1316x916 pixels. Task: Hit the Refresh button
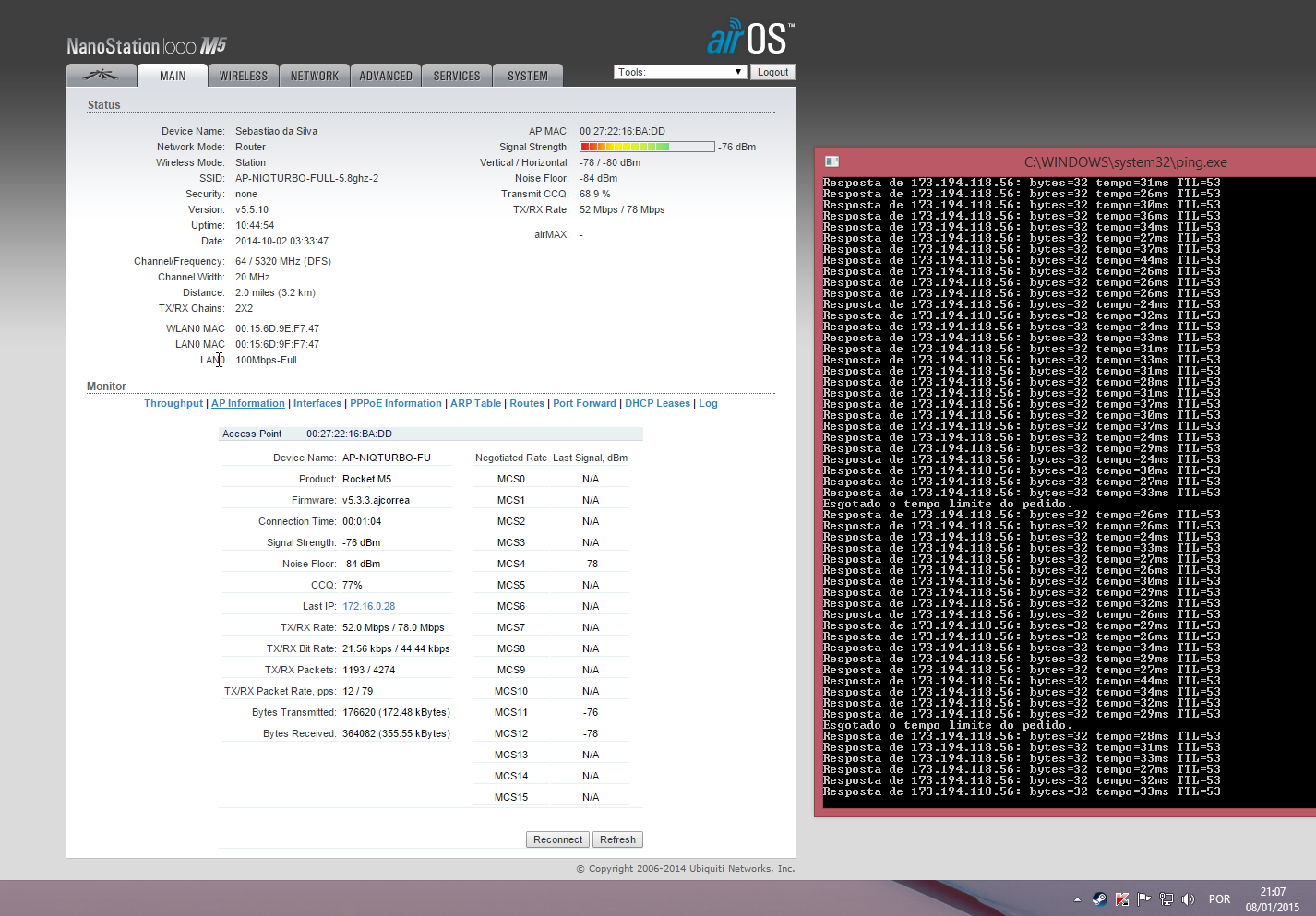[617, 839]
